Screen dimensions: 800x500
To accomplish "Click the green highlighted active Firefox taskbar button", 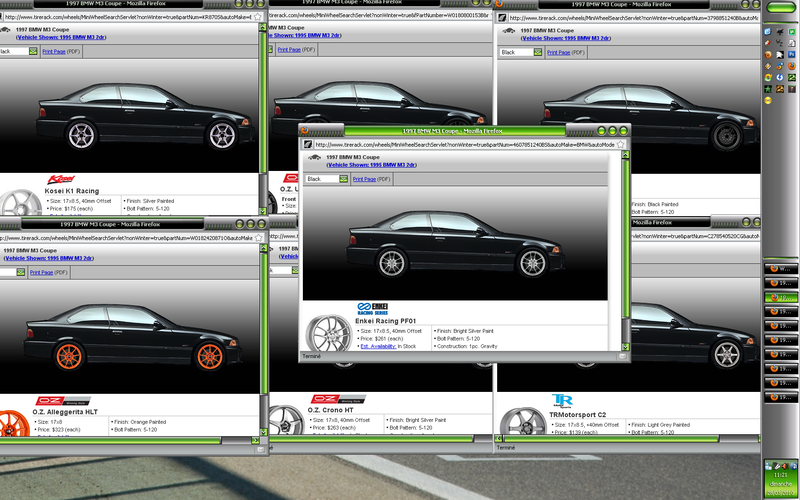I will click(x=781, y=297).
